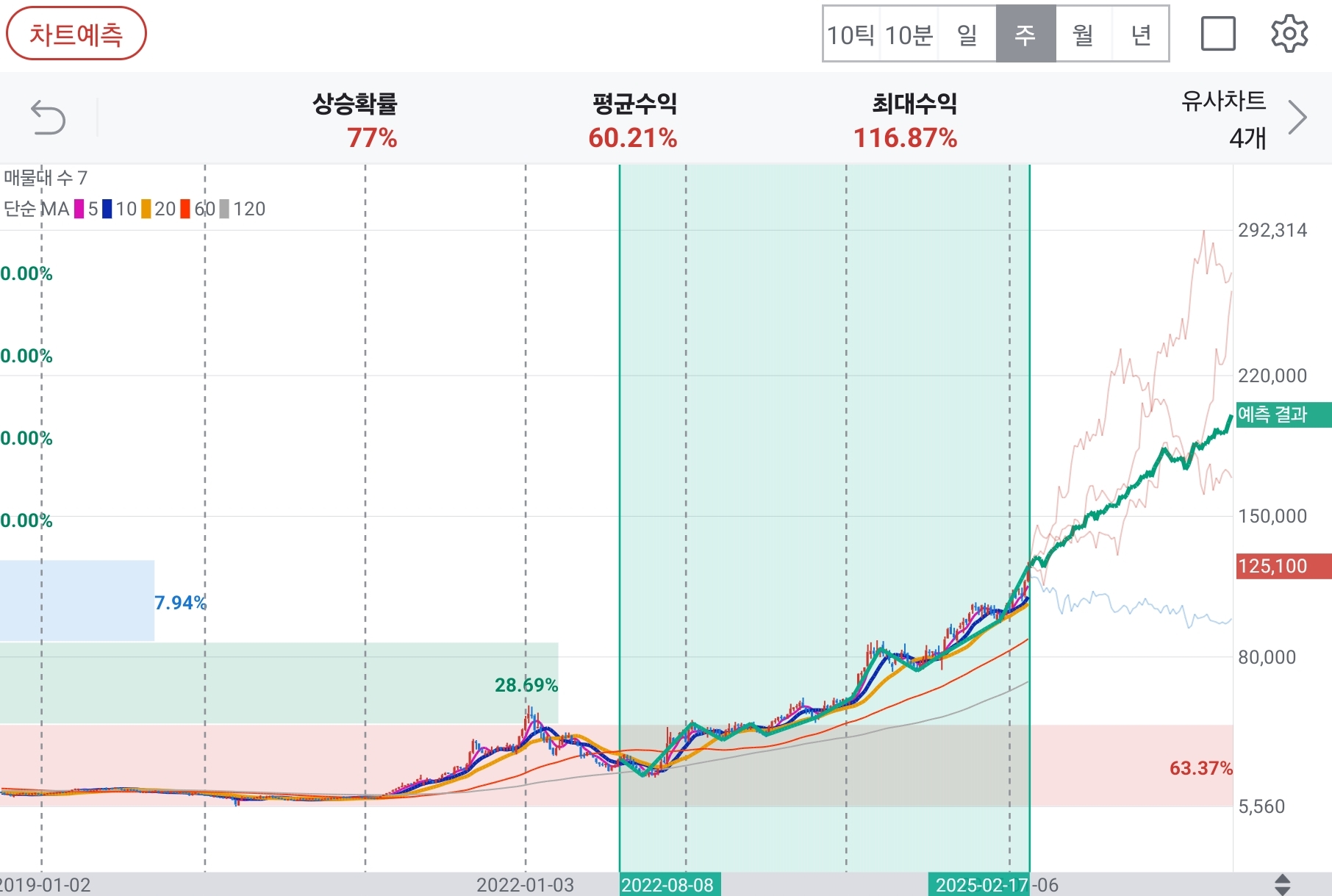1332x896 pixels.
Task: Click the vertical scale adjust arrows icon
Action: coord(1282,884)
